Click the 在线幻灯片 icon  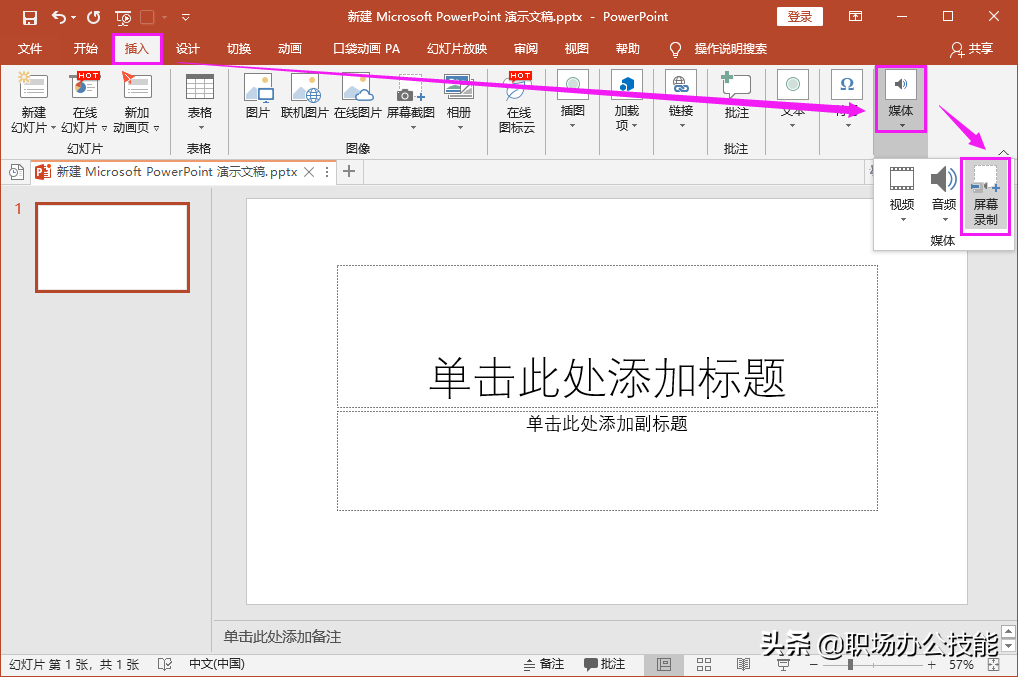(x=85, y=88)
